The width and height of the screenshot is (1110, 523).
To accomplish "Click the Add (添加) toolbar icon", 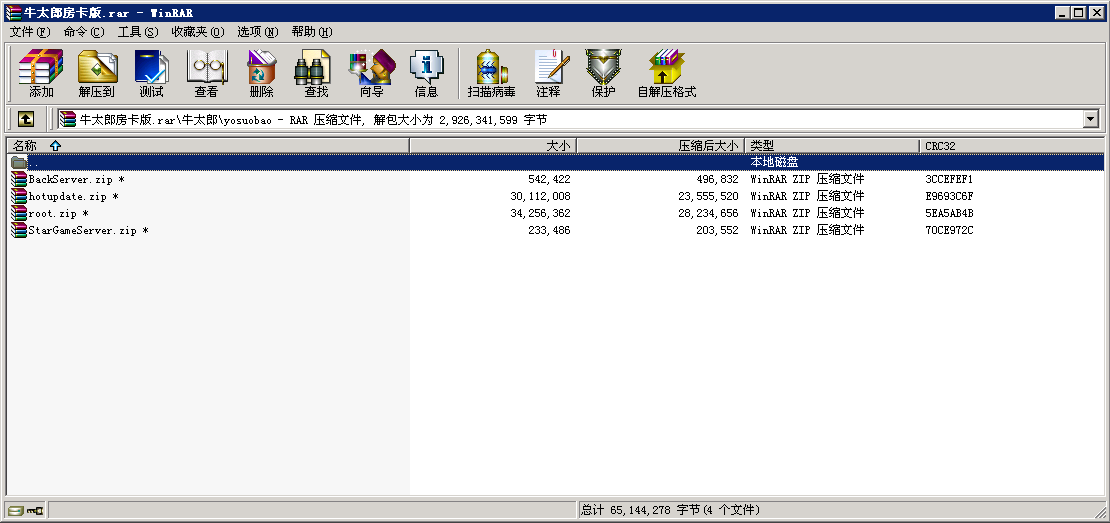I will coord(41,74).
